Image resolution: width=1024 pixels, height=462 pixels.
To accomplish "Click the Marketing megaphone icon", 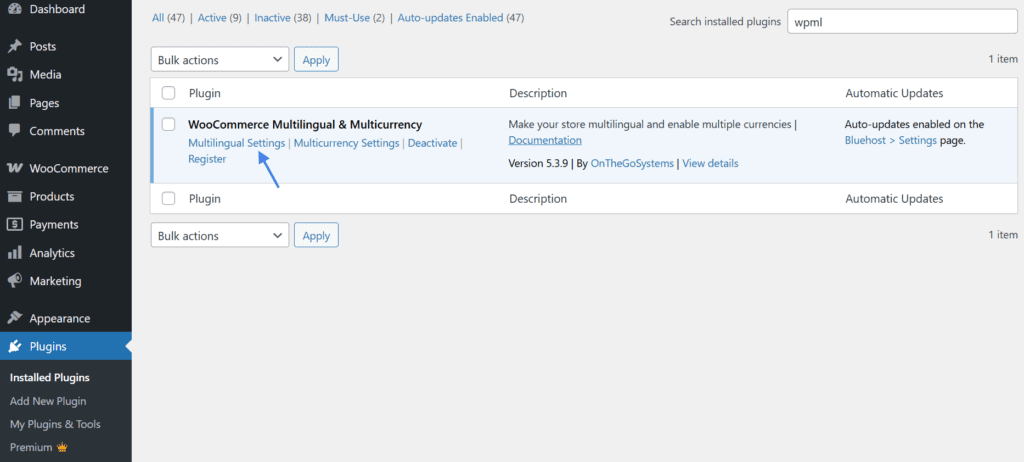I will 14,280.
